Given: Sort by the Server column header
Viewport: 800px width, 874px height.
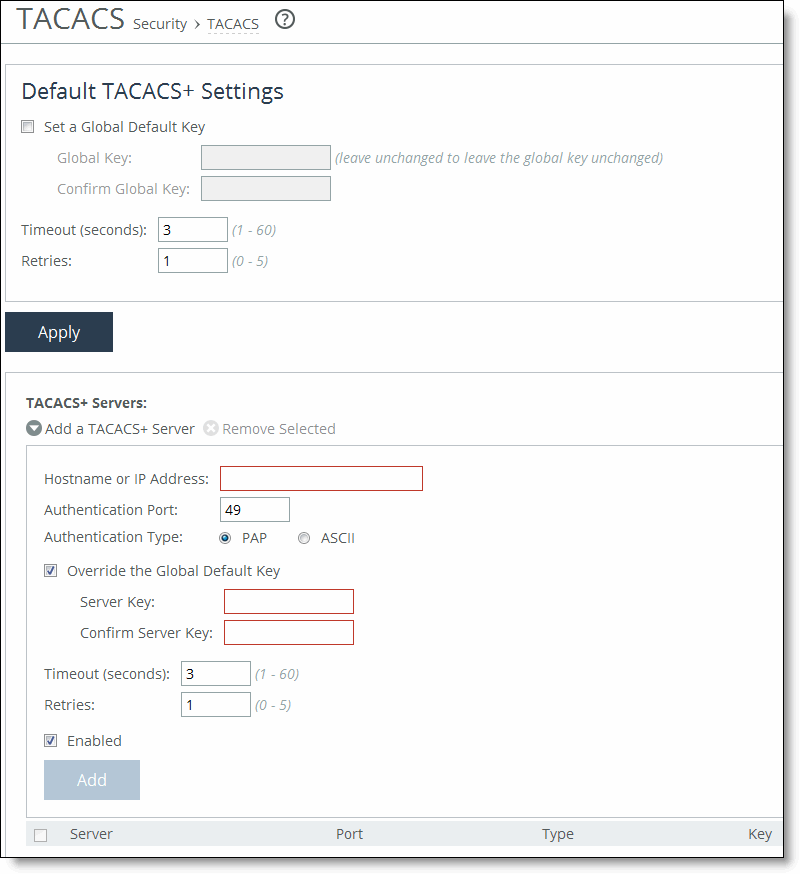Looking at the screenshot, I should [x=91, y=834].
